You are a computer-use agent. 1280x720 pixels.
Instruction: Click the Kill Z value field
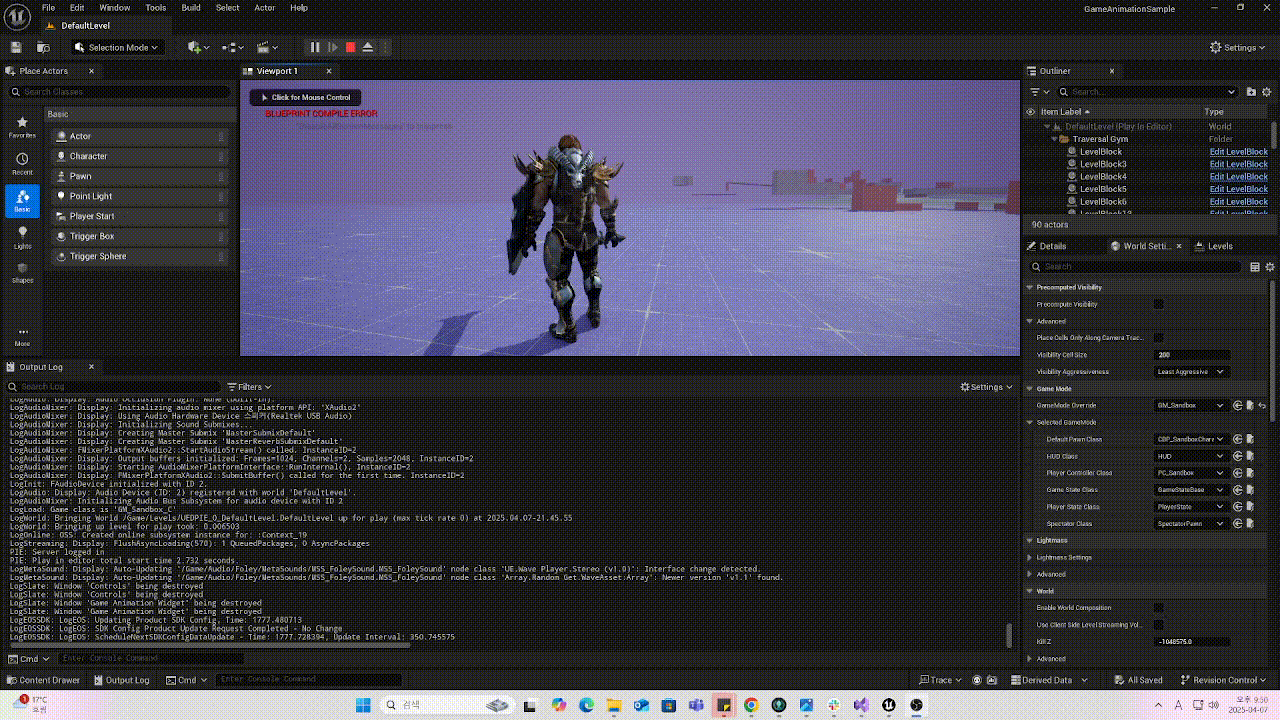point(1192,641)
